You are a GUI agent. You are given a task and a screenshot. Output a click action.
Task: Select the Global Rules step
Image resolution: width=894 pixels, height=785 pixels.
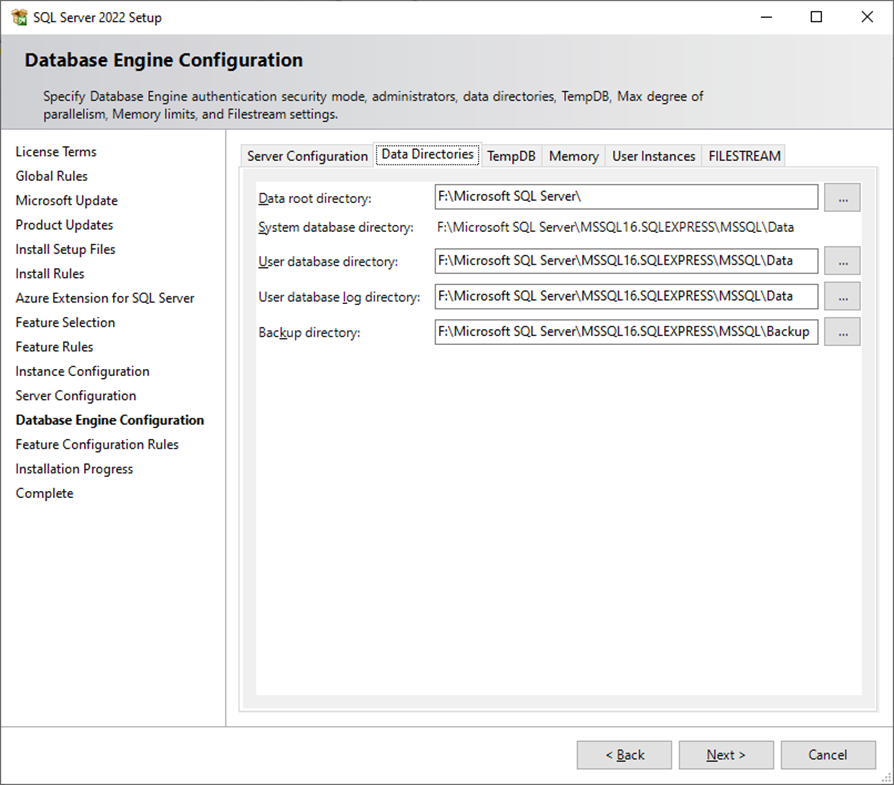click(x=51, y=176)
